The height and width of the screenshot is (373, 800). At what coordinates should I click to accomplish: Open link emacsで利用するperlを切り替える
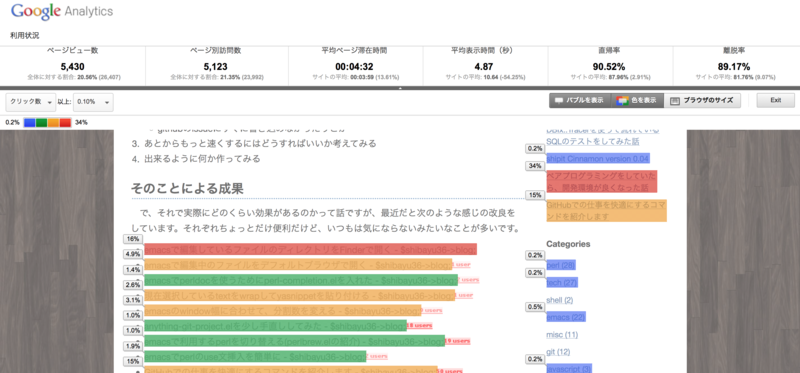pyautogui.click(x=294, y=341)
